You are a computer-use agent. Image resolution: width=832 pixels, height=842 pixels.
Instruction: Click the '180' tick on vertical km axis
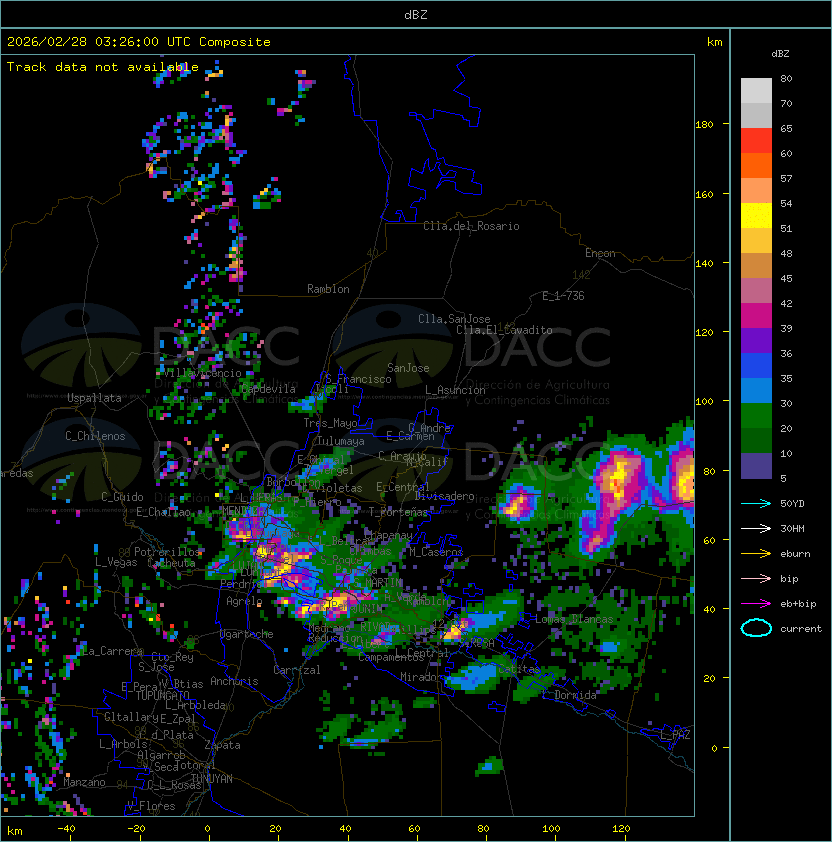tap(704, 125)
